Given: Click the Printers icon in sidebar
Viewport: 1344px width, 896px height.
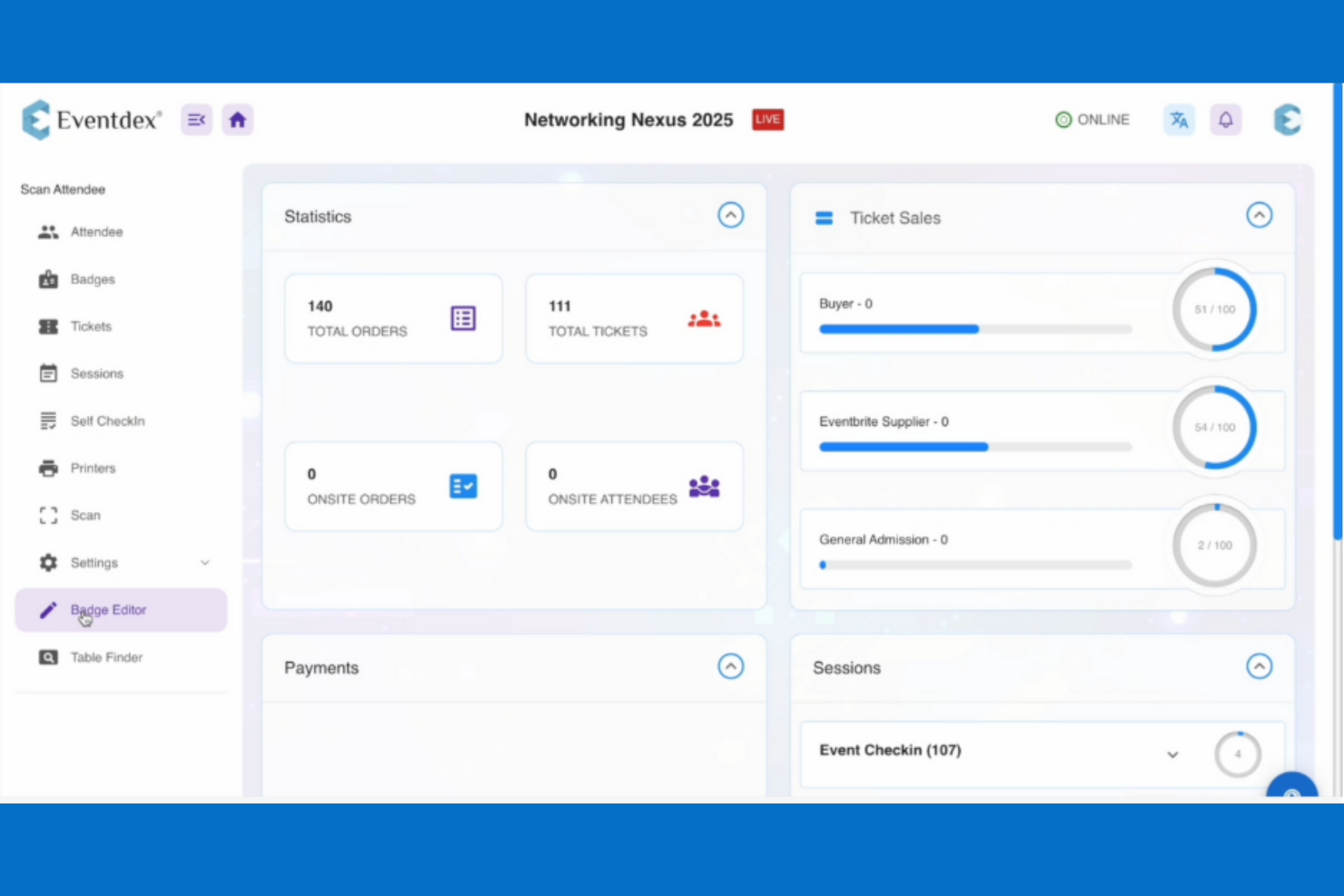Looking at the screenshot, I should (x=48, y=468).
